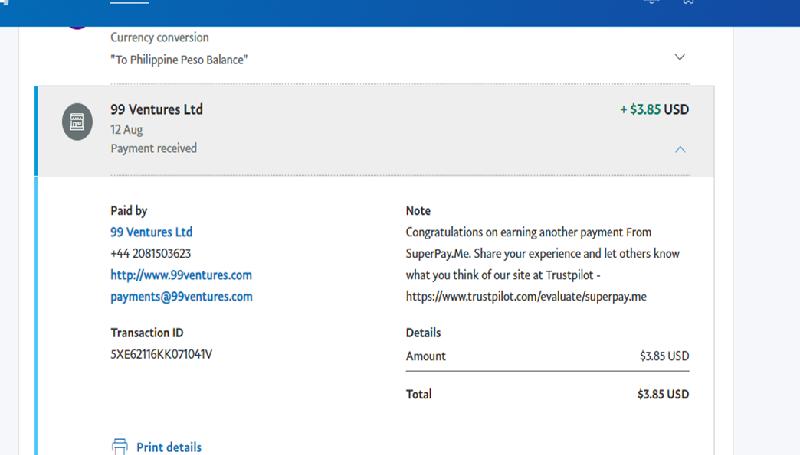
Task: Click the Currency conversion label
Action: coord(160,37)
